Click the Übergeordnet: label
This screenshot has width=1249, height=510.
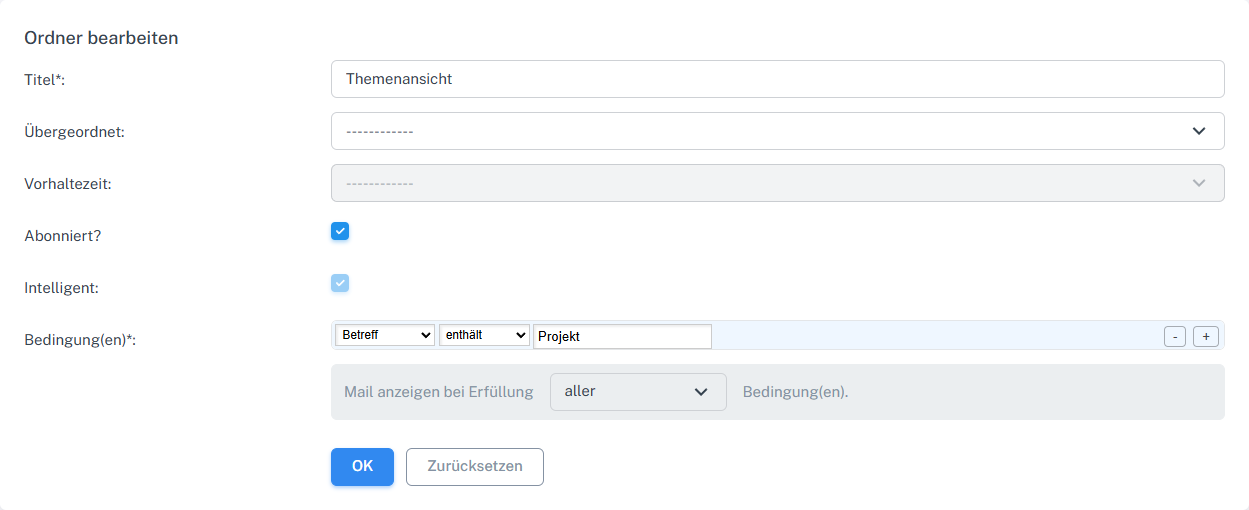click(75, 132)
